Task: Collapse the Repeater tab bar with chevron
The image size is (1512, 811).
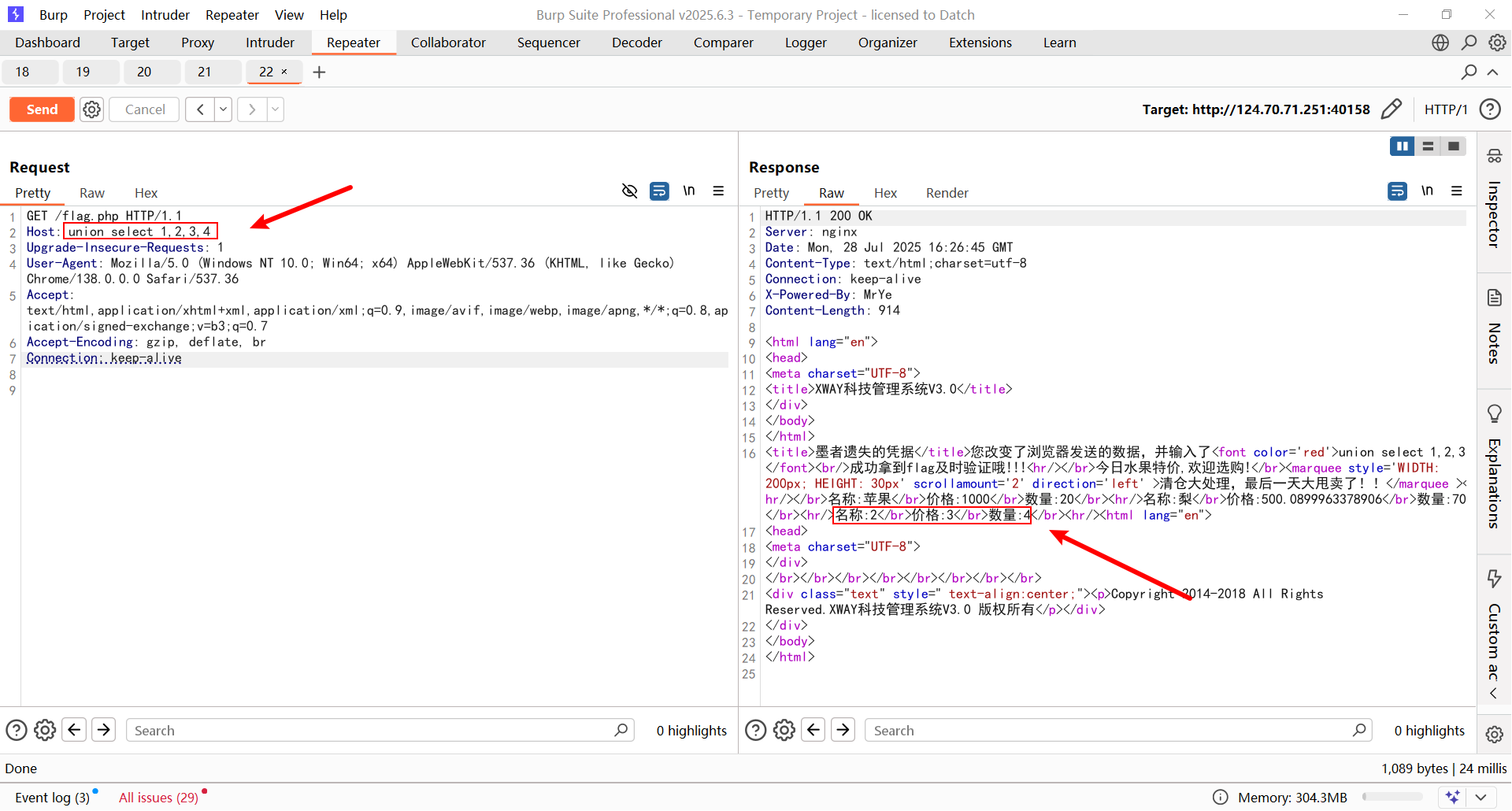Action: [1493, 72]
